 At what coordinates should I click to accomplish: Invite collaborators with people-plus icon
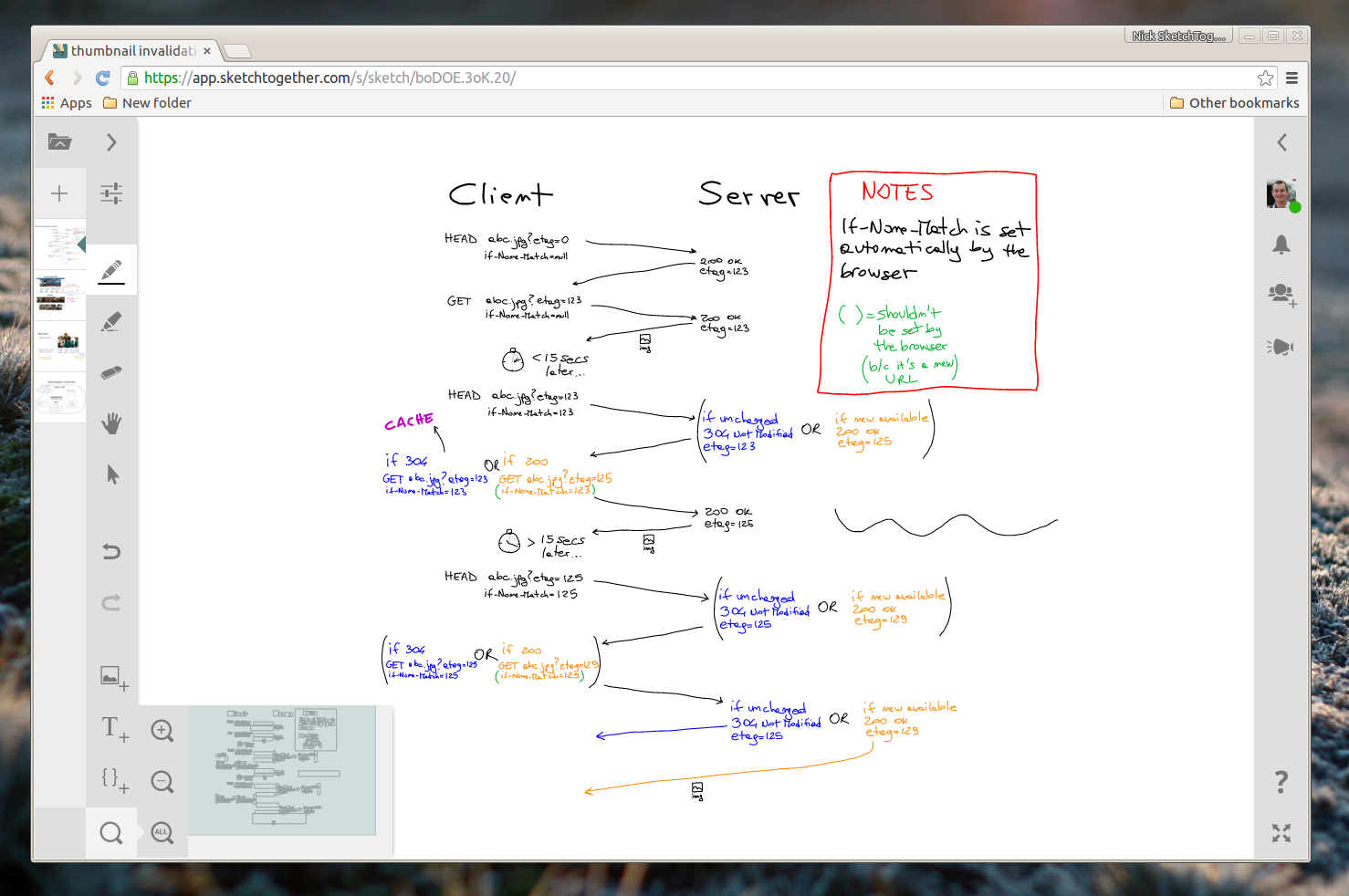[1282, 296]
